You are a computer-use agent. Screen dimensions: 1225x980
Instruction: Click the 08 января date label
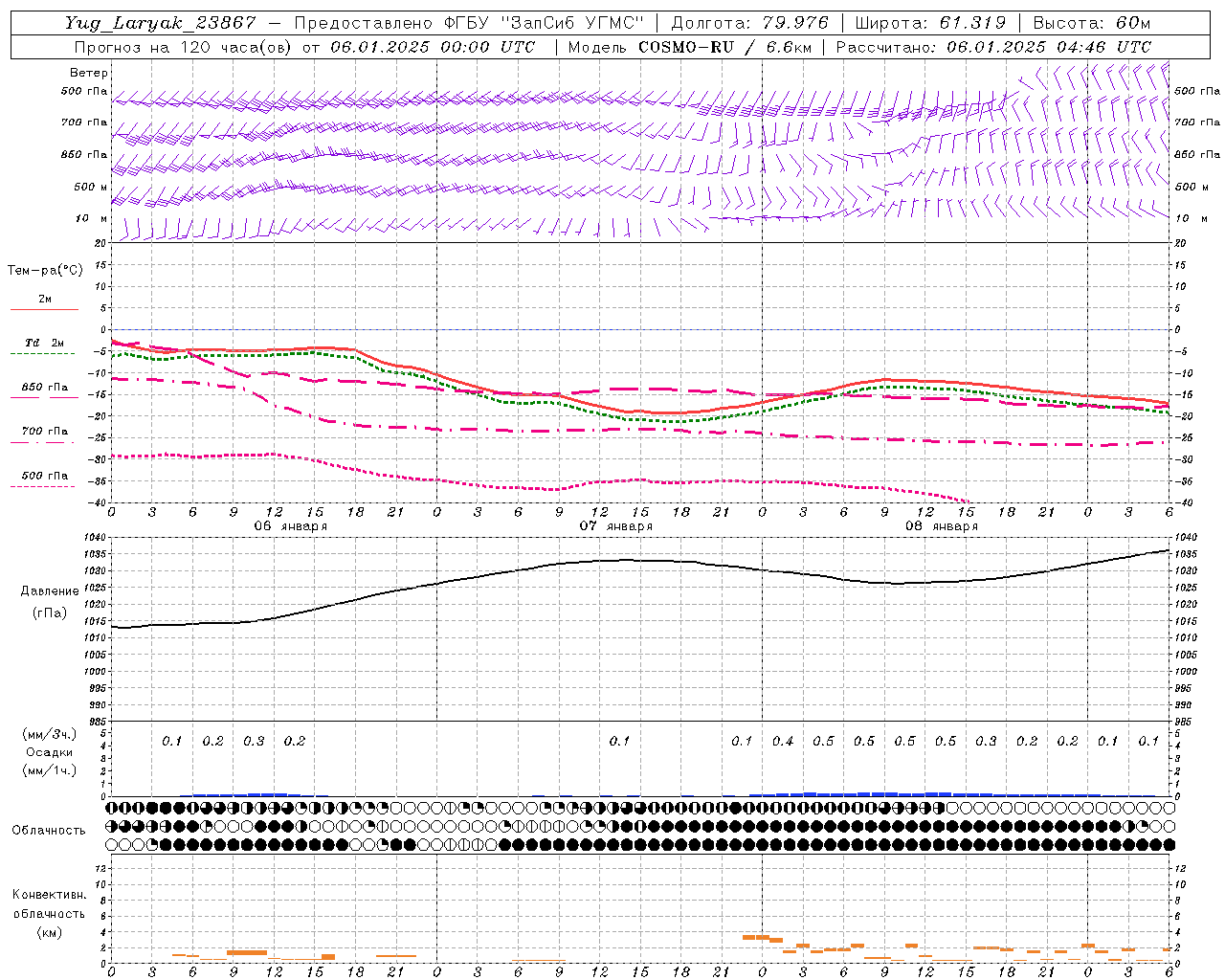click(x=942, y=526)
